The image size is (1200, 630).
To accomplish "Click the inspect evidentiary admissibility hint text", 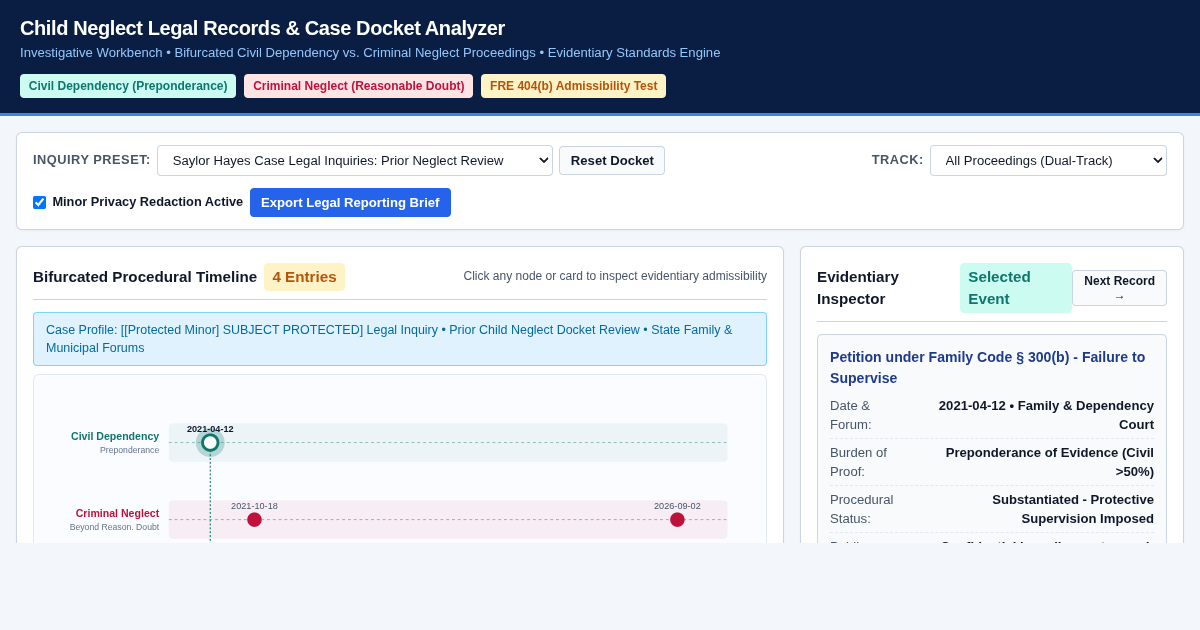I will [x=615, y=276].
